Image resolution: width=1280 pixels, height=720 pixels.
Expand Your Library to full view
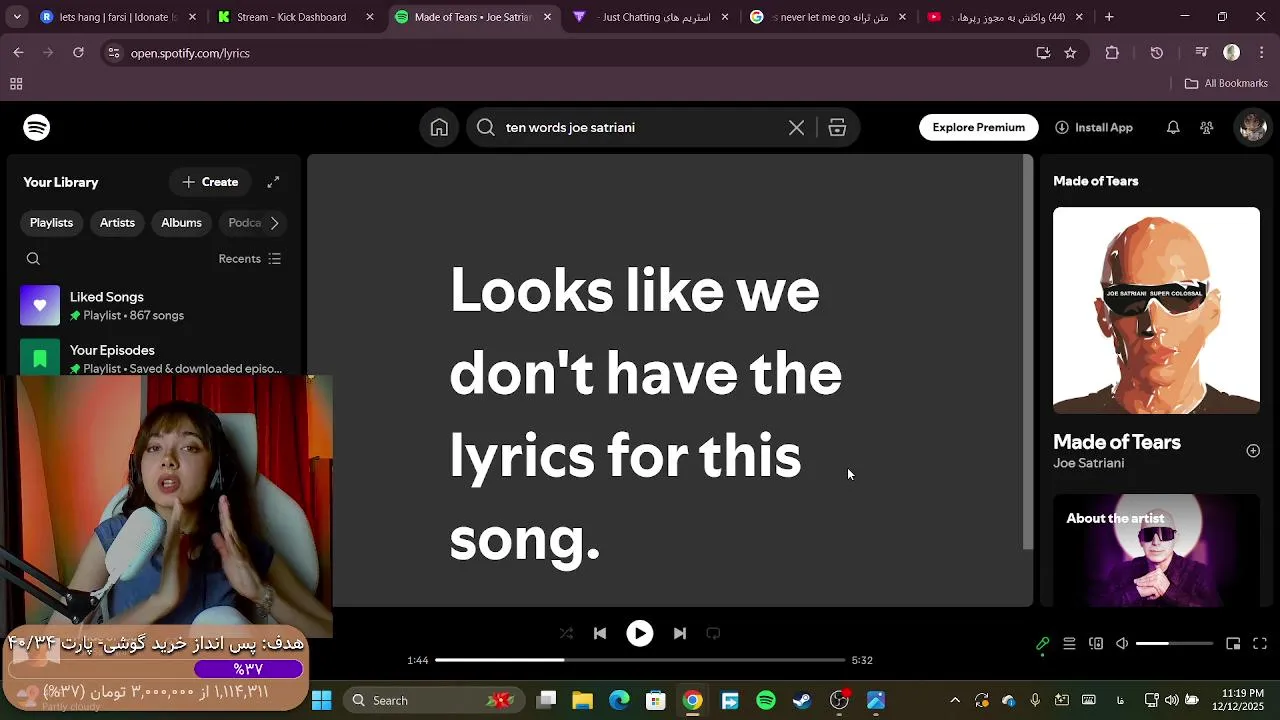(273, 182)
